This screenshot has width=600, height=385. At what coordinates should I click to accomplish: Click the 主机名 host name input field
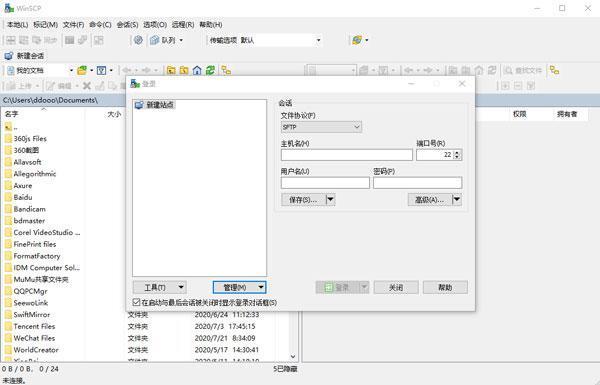pyautogui.click(x=347, y=155)
